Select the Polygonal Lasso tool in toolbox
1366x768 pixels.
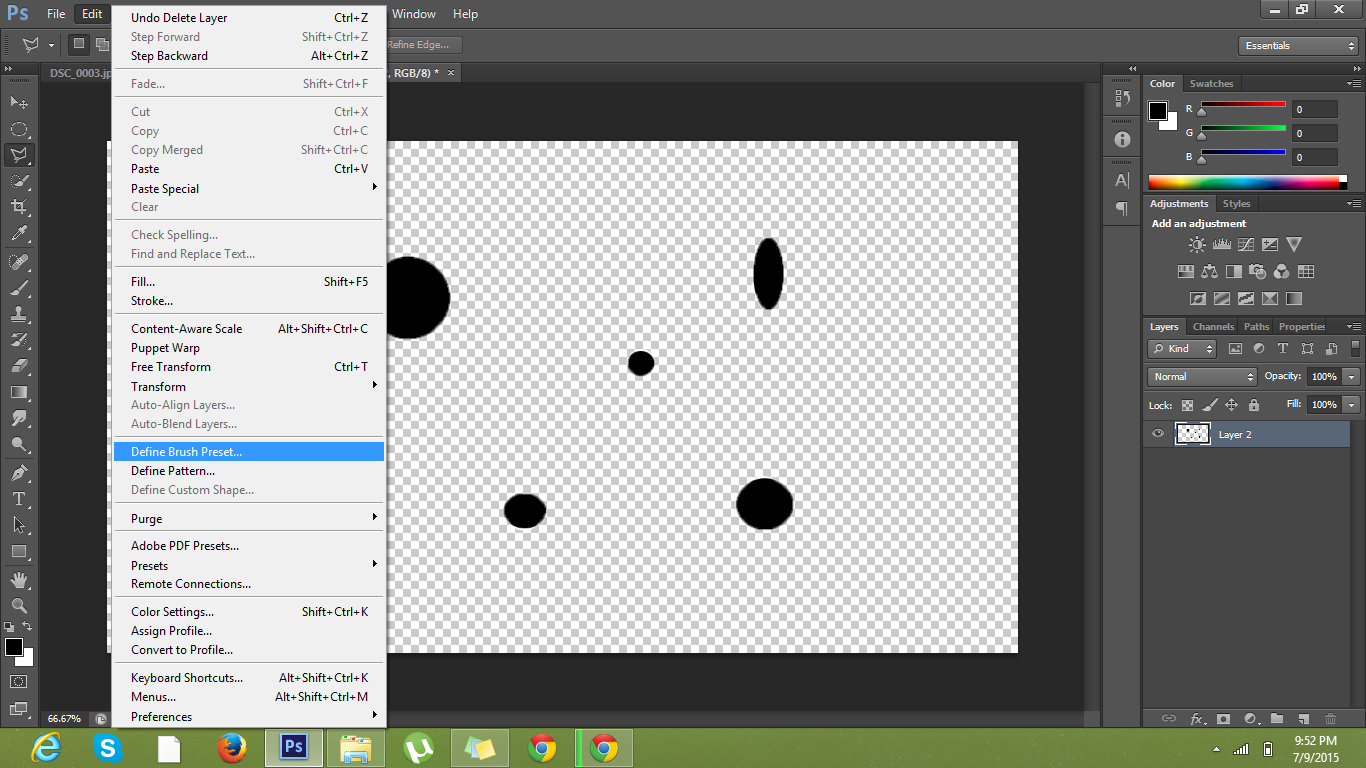pyautogui.click(x=19, y=155)
